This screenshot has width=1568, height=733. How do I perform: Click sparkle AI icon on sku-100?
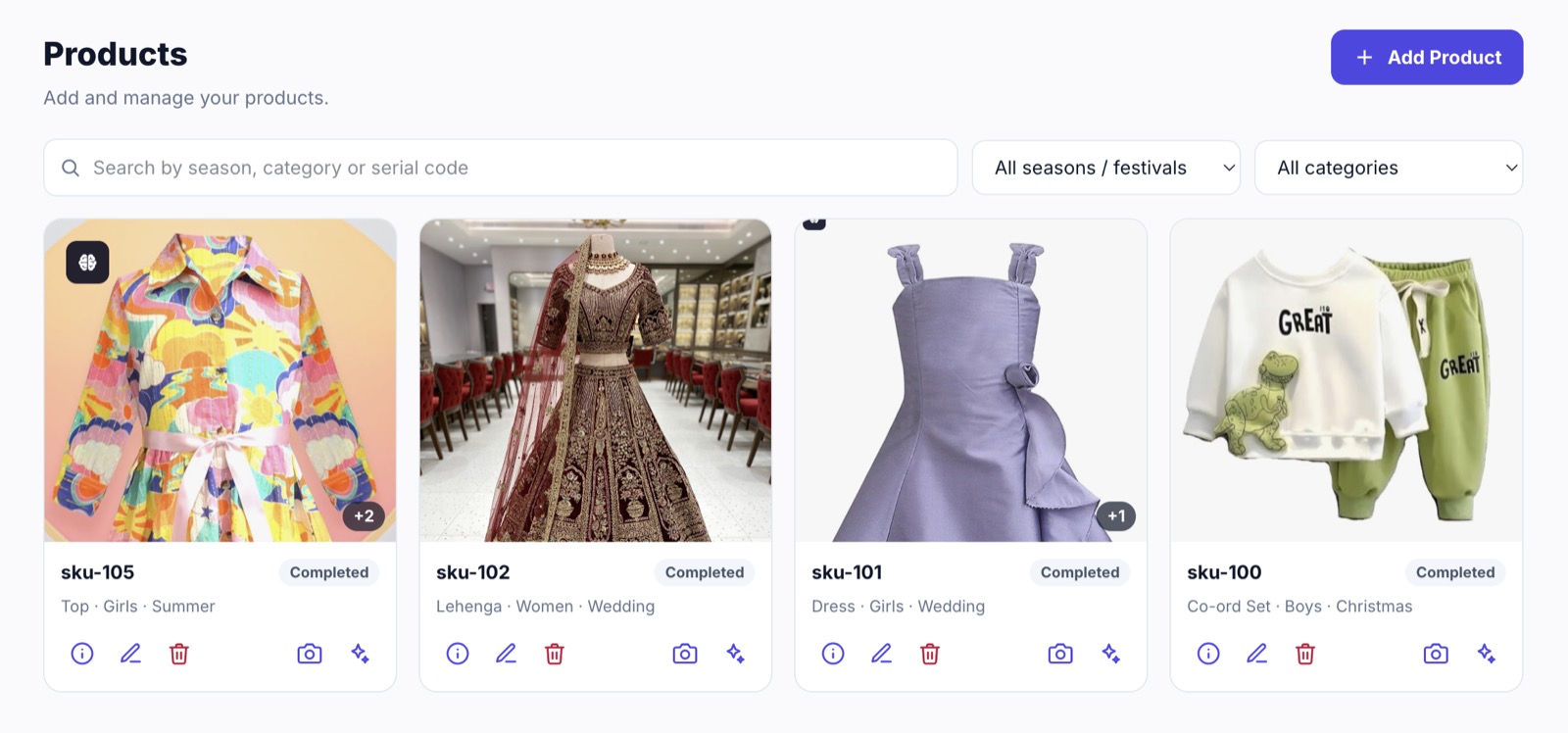(1487, 654)
